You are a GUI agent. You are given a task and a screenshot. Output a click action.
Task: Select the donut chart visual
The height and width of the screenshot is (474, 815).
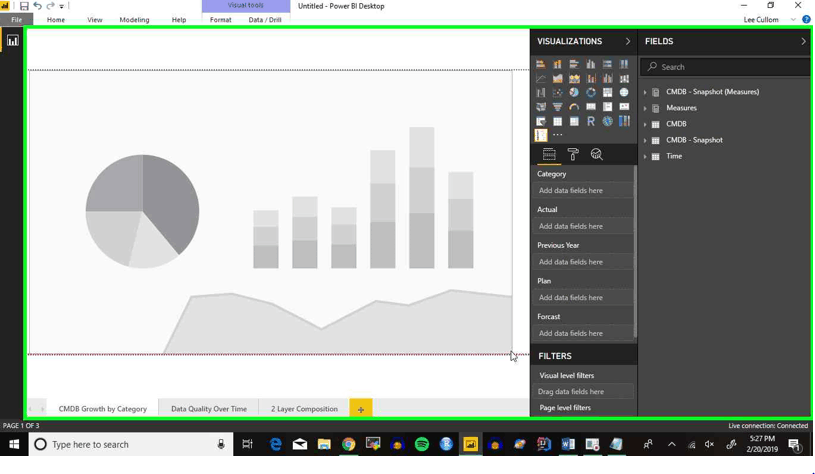(590, 93)
